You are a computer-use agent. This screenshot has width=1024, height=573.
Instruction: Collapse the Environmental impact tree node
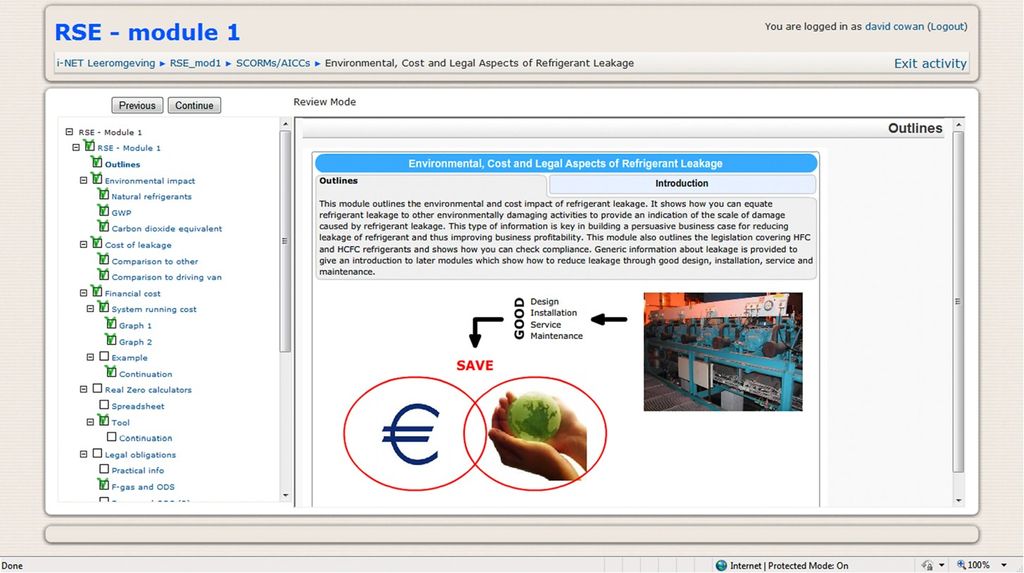pyautogui.click(x=84, y=181)
